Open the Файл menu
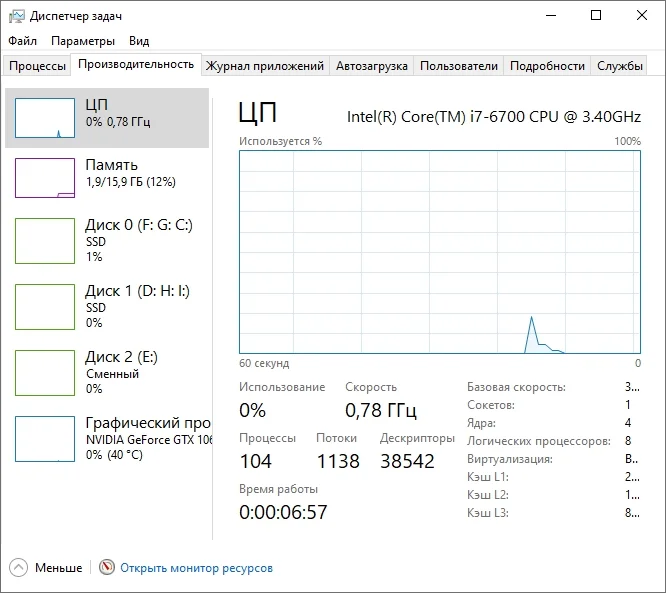This screenshot has width=666, height=593. (x=23, y=41)
